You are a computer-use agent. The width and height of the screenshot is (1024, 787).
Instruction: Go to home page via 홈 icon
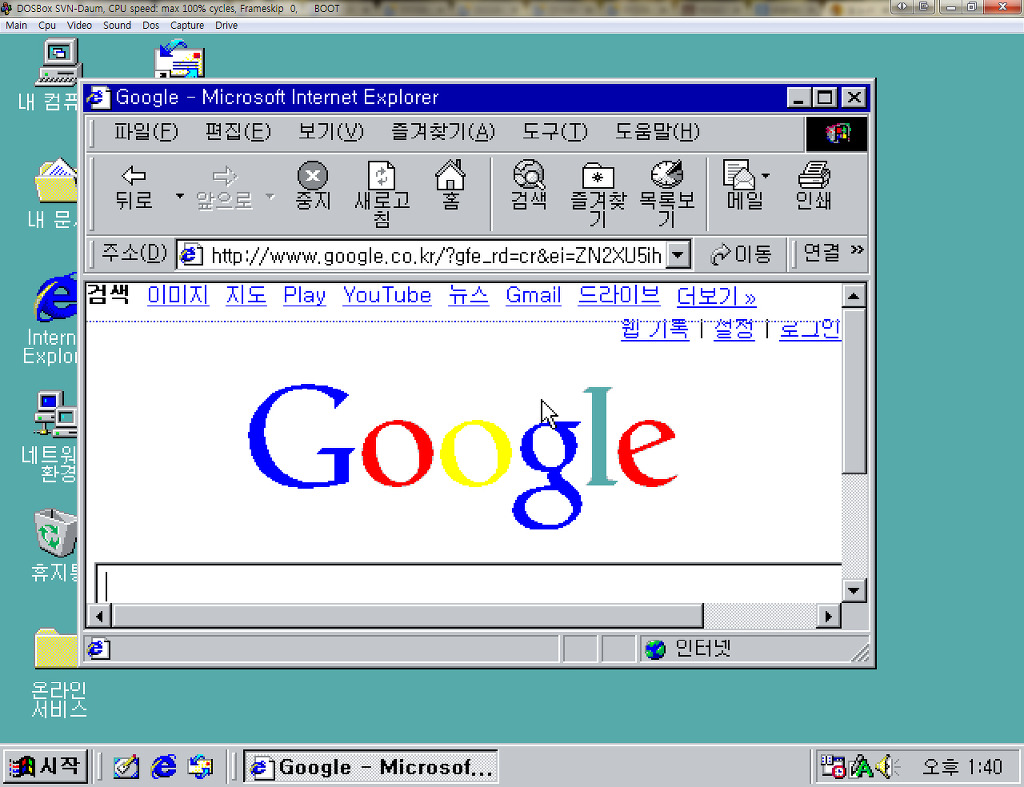click(451, 185)
